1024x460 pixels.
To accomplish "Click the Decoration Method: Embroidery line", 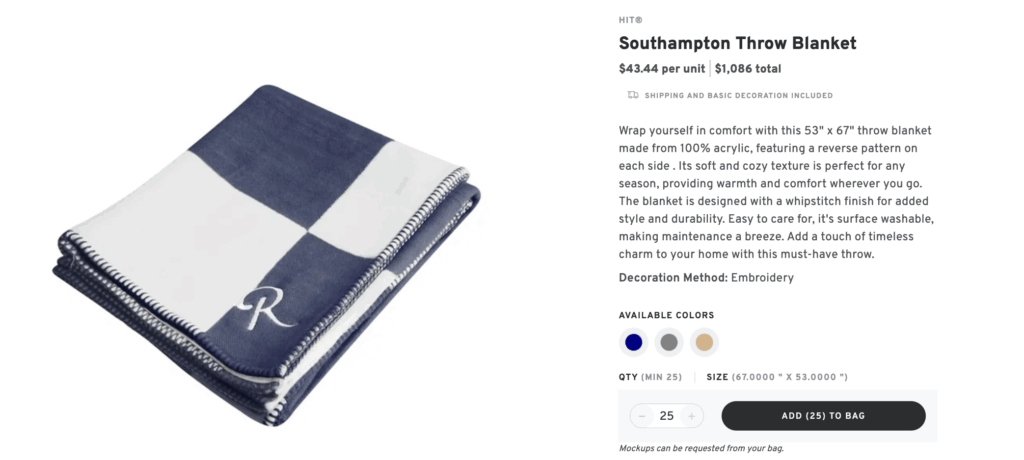I will [x=706, y=278].
